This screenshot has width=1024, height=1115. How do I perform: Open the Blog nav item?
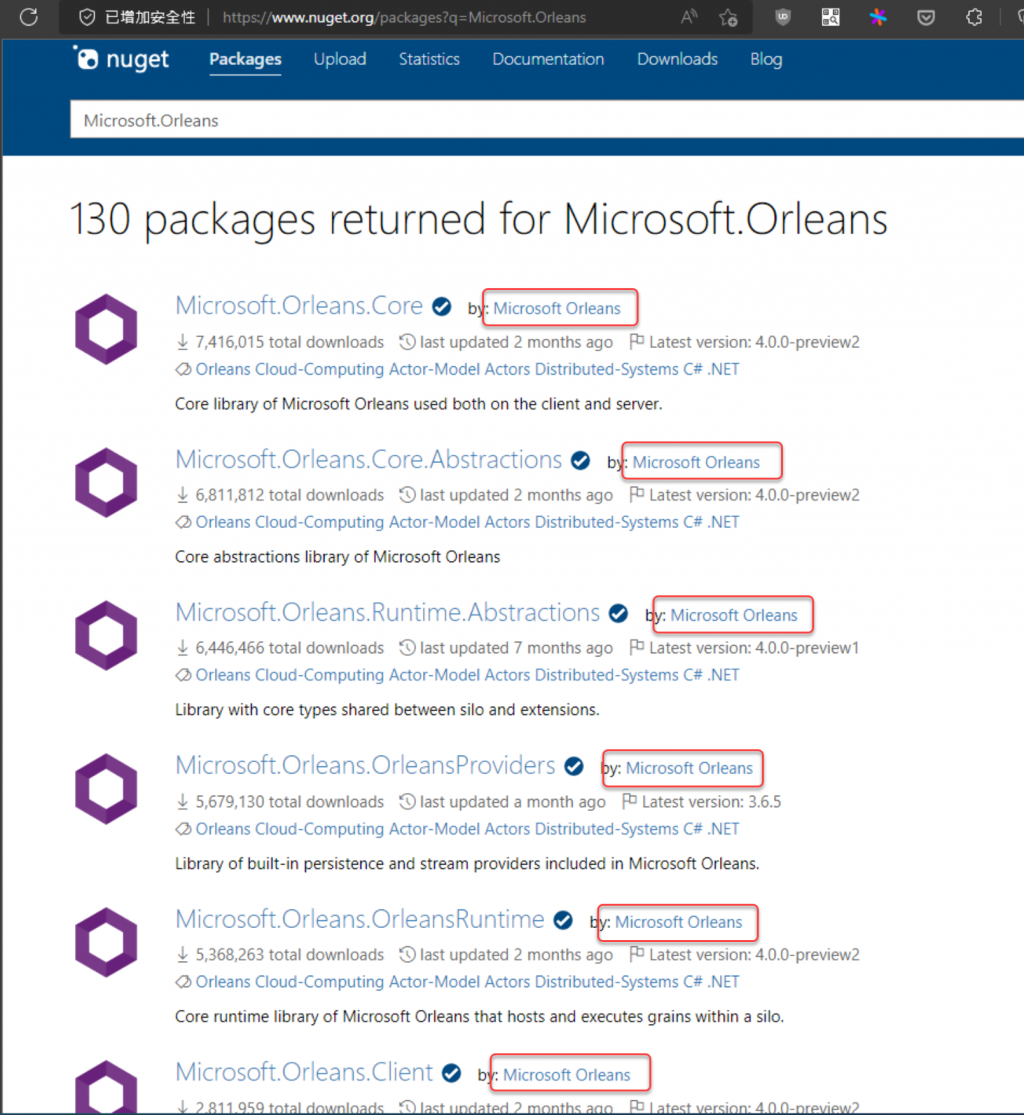pos(766,59)
